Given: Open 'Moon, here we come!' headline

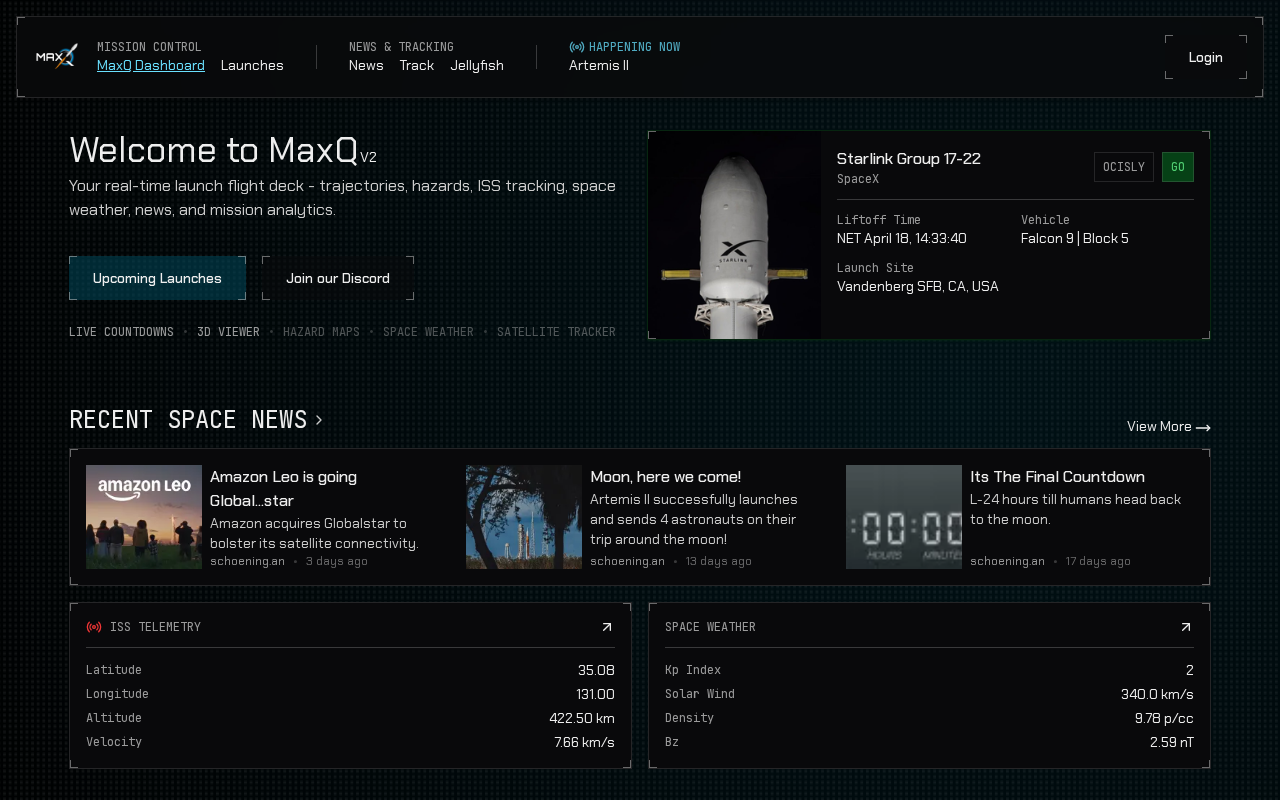Looking at the screenshot, I should (666, 477).
